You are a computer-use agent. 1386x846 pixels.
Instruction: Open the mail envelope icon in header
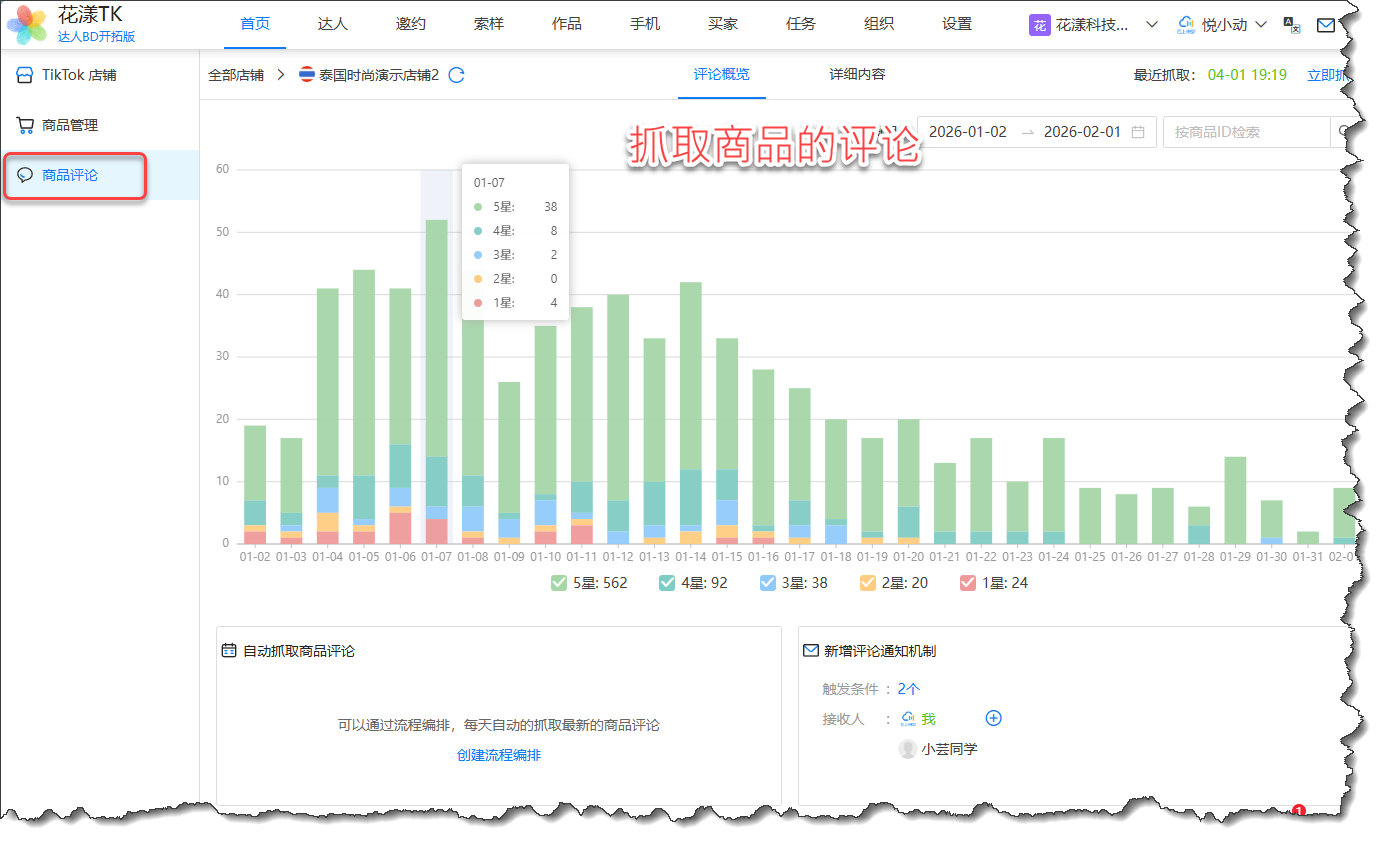coord(1325,25)
